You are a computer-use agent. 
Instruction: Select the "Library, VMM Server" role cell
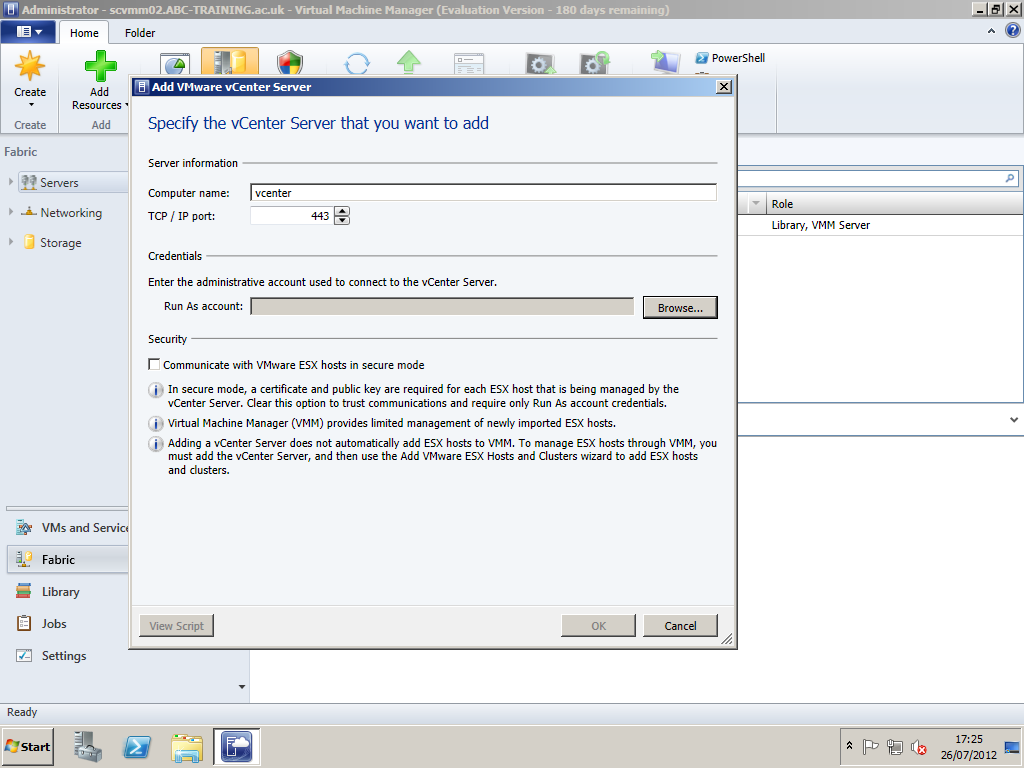pos(821,225)
